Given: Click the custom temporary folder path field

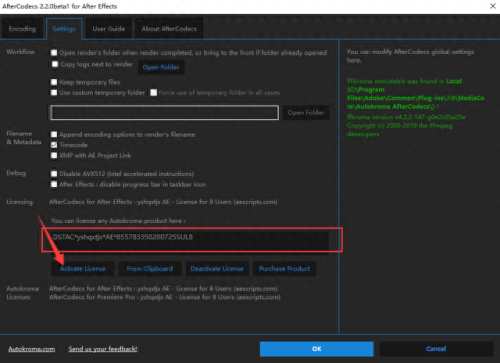Looking at the screenshot, I should [x=164, y=113].
